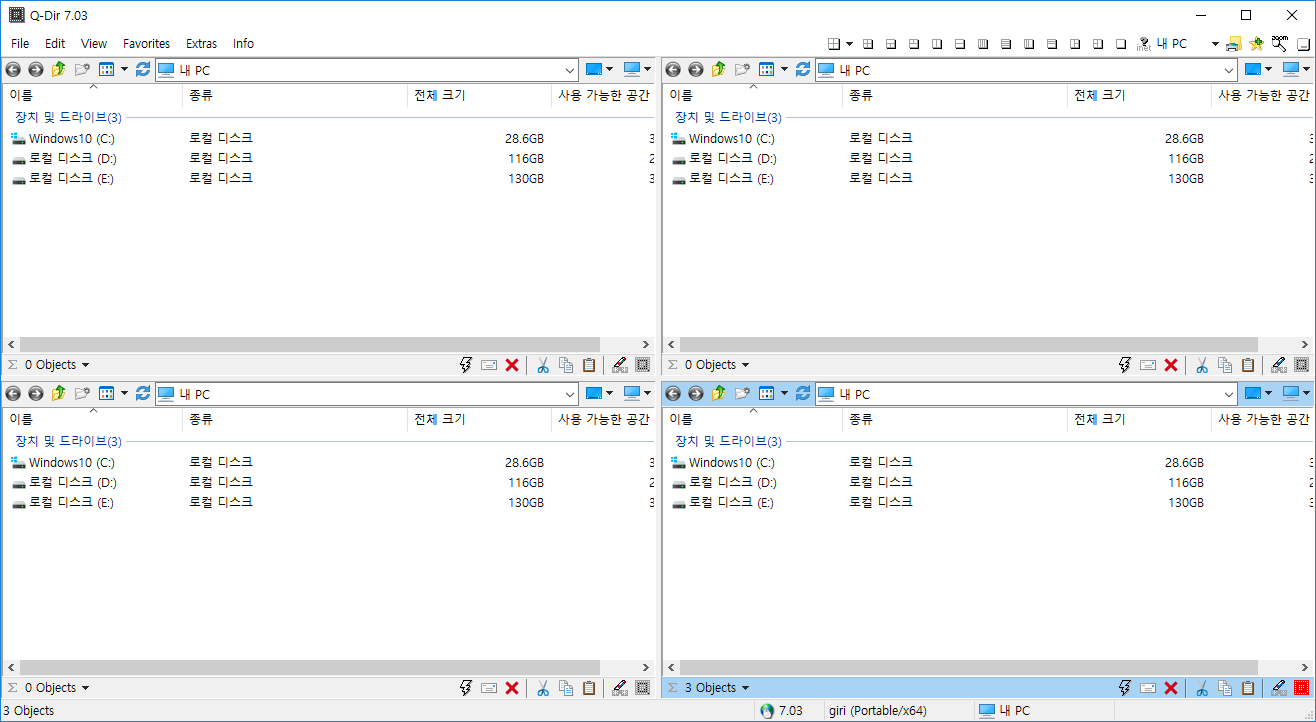Refresh the top-right pane
This screenshot has width=1316, height=722.
click(803, 70)
